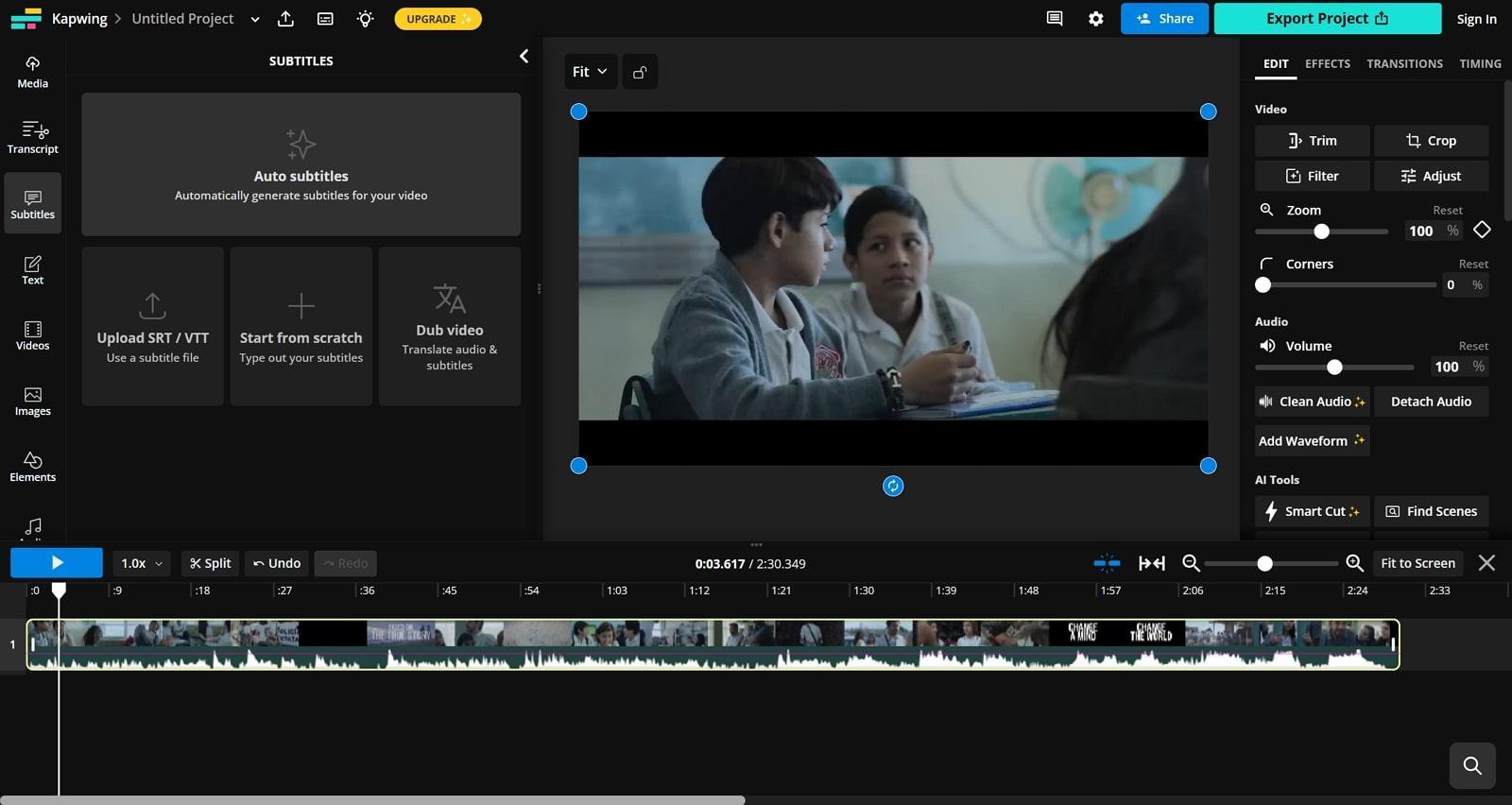The image size is (1512, 805).
Task: Switch to the EFFECTS tab
Action: (1328, 63)
